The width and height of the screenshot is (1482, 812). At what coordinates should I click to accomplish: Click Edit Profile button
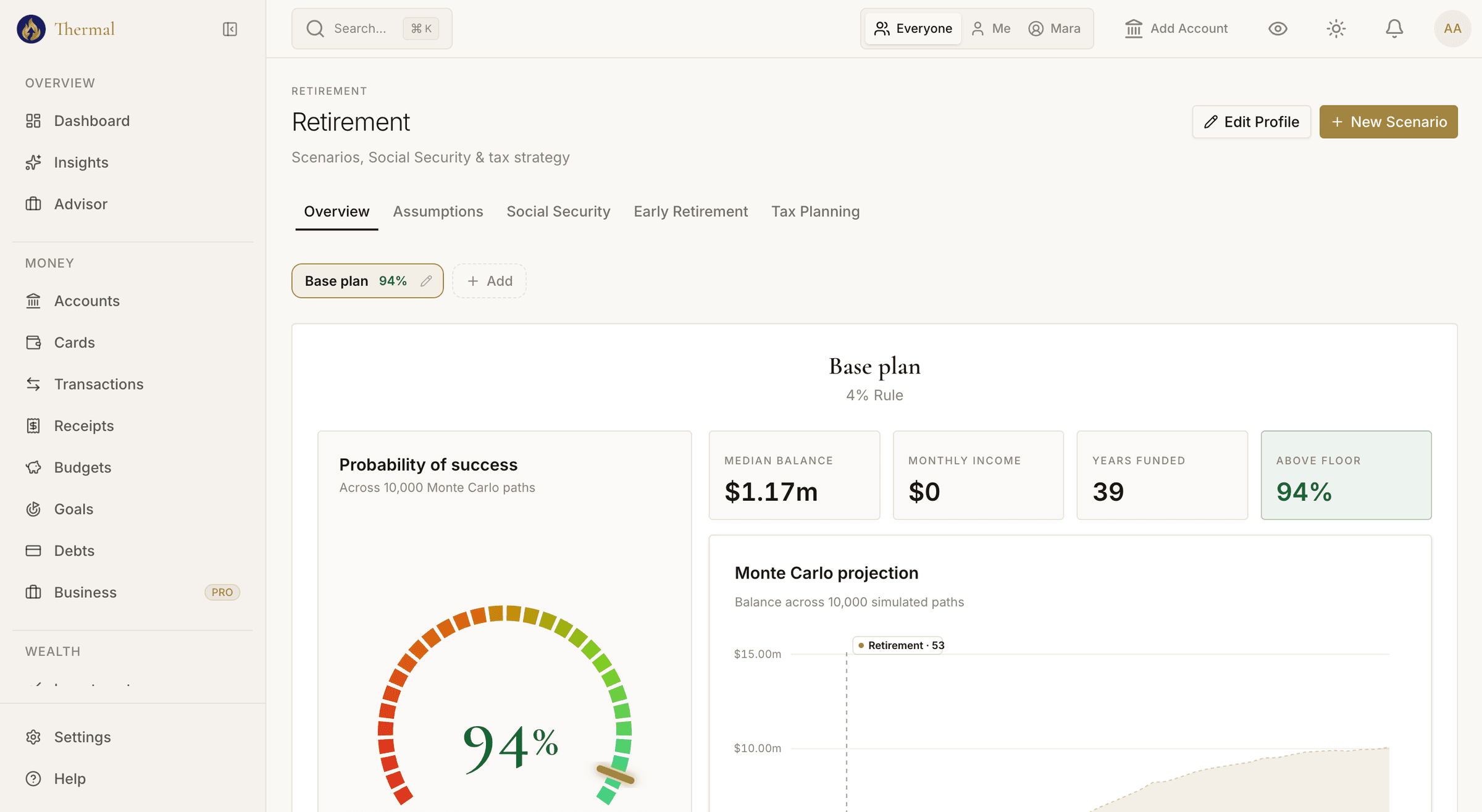click(1251, 122)
